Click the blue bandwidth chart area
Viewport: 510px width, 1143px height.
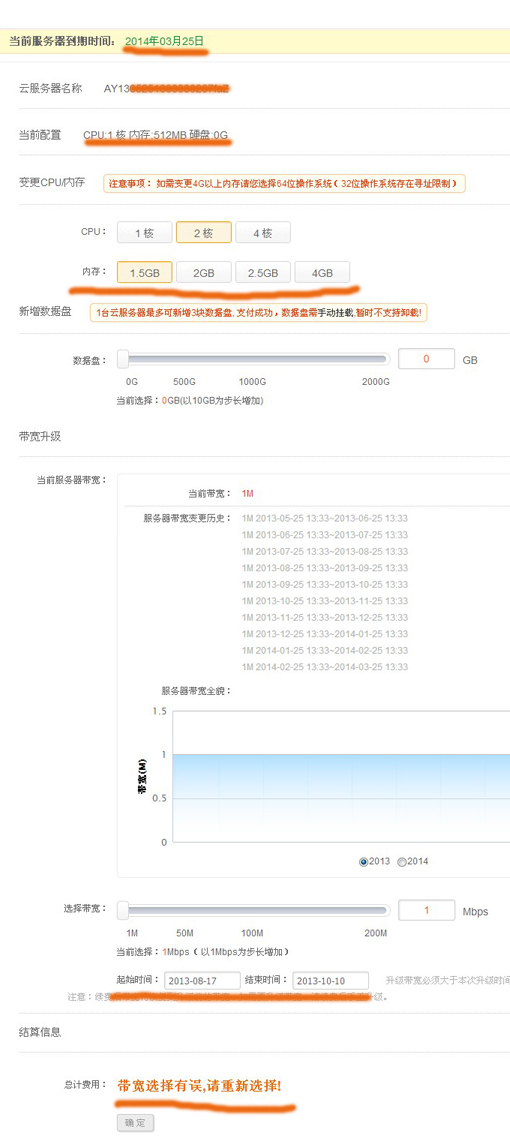coord(341,798)
